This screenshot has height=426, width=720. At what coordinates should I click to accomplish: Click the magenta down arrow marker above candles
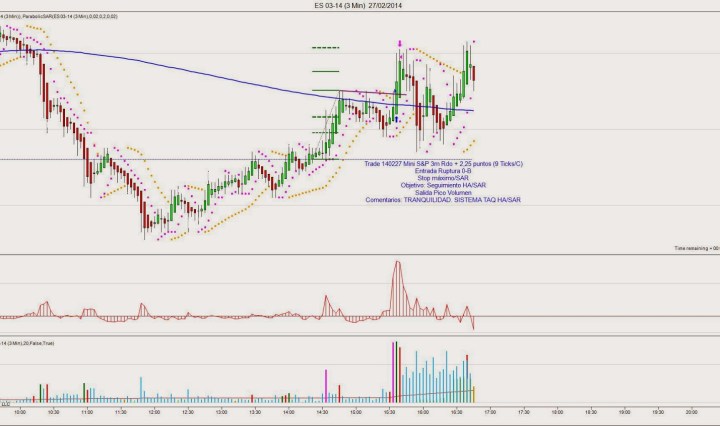pyautogui.click(x=401, y=44)
